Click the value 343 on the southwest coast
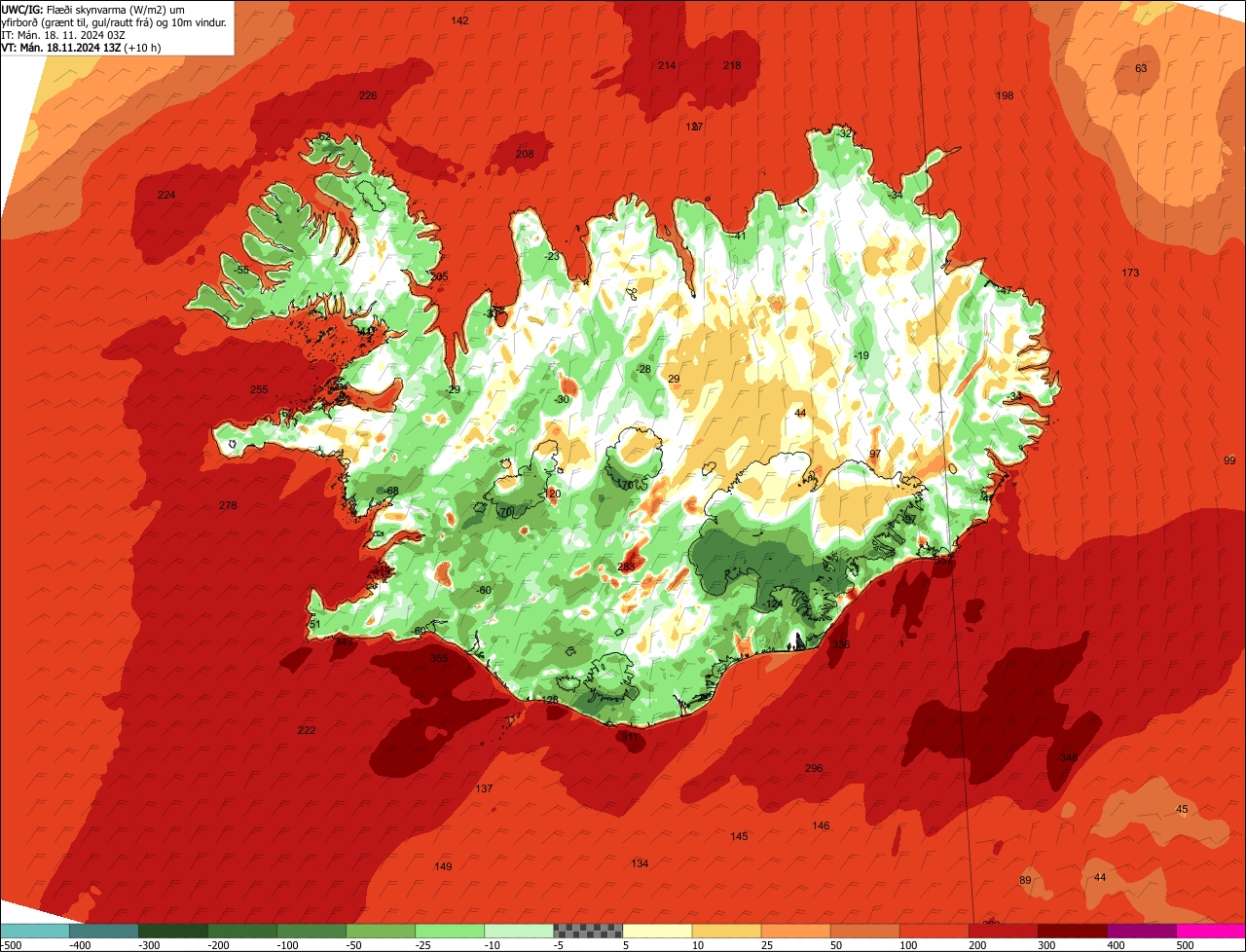Image resolution: width=1246 pixels, height=952 pixels. point(344,641)
